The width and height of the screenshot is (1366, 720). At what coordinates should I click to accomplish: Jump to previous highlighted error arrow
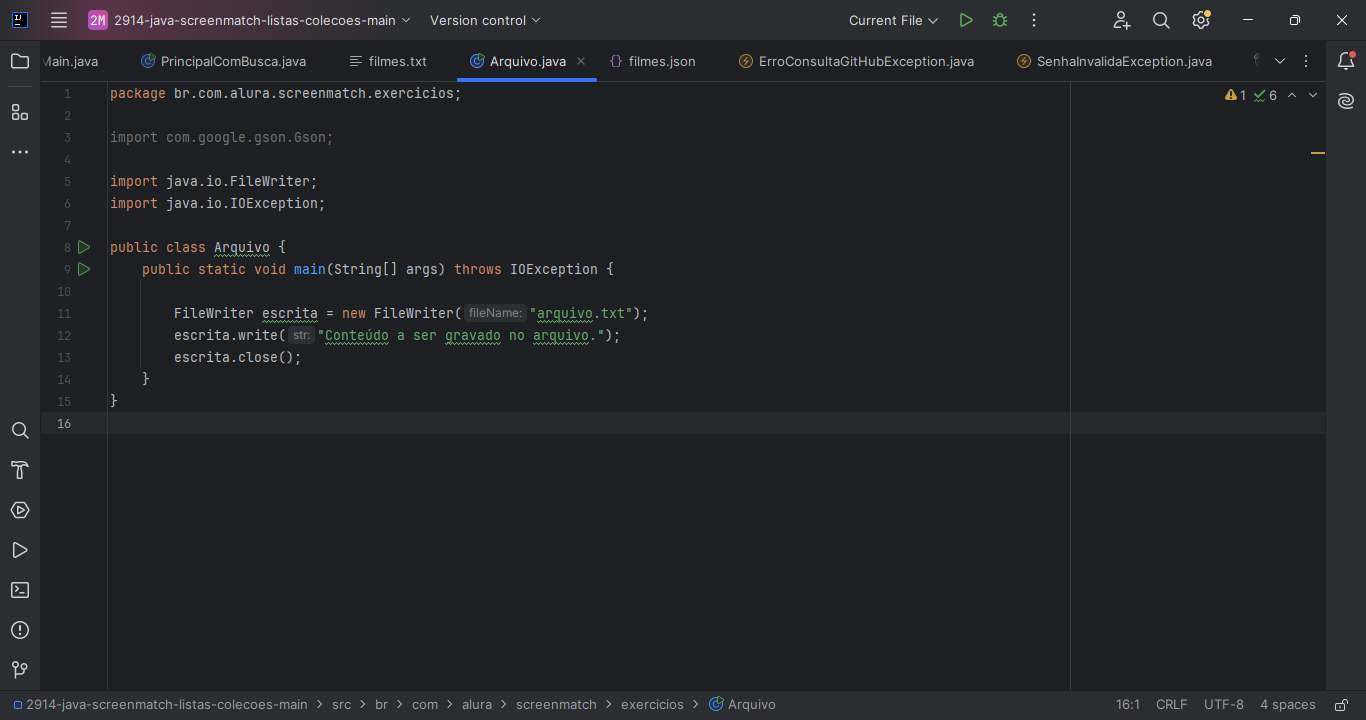1291,95
